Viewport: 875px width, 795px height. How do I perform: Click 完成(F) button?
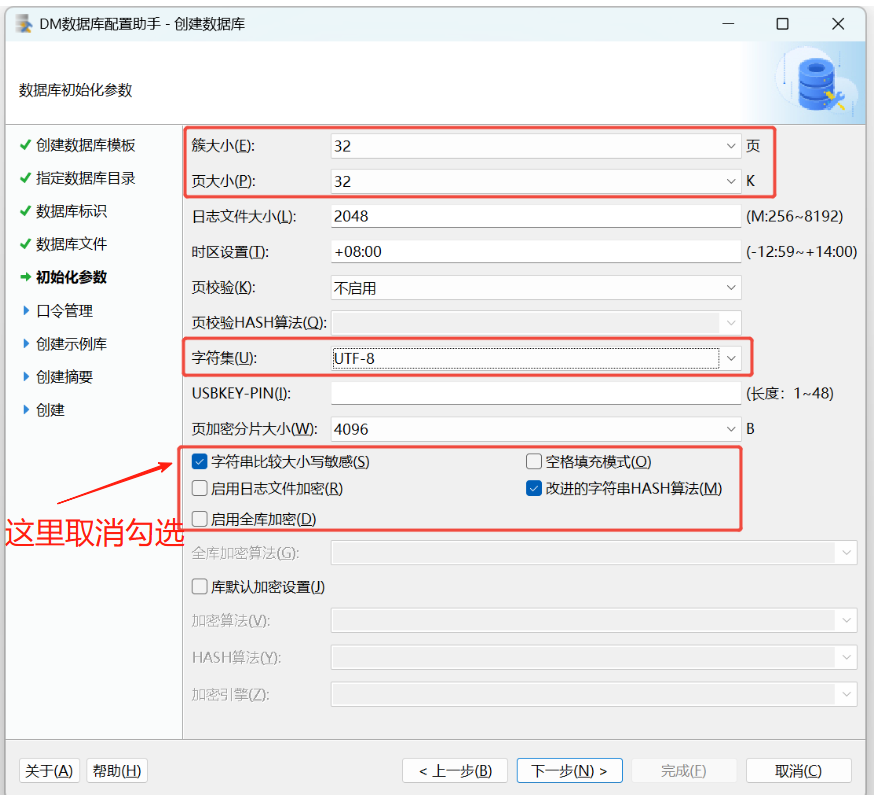tap(684, 771)
